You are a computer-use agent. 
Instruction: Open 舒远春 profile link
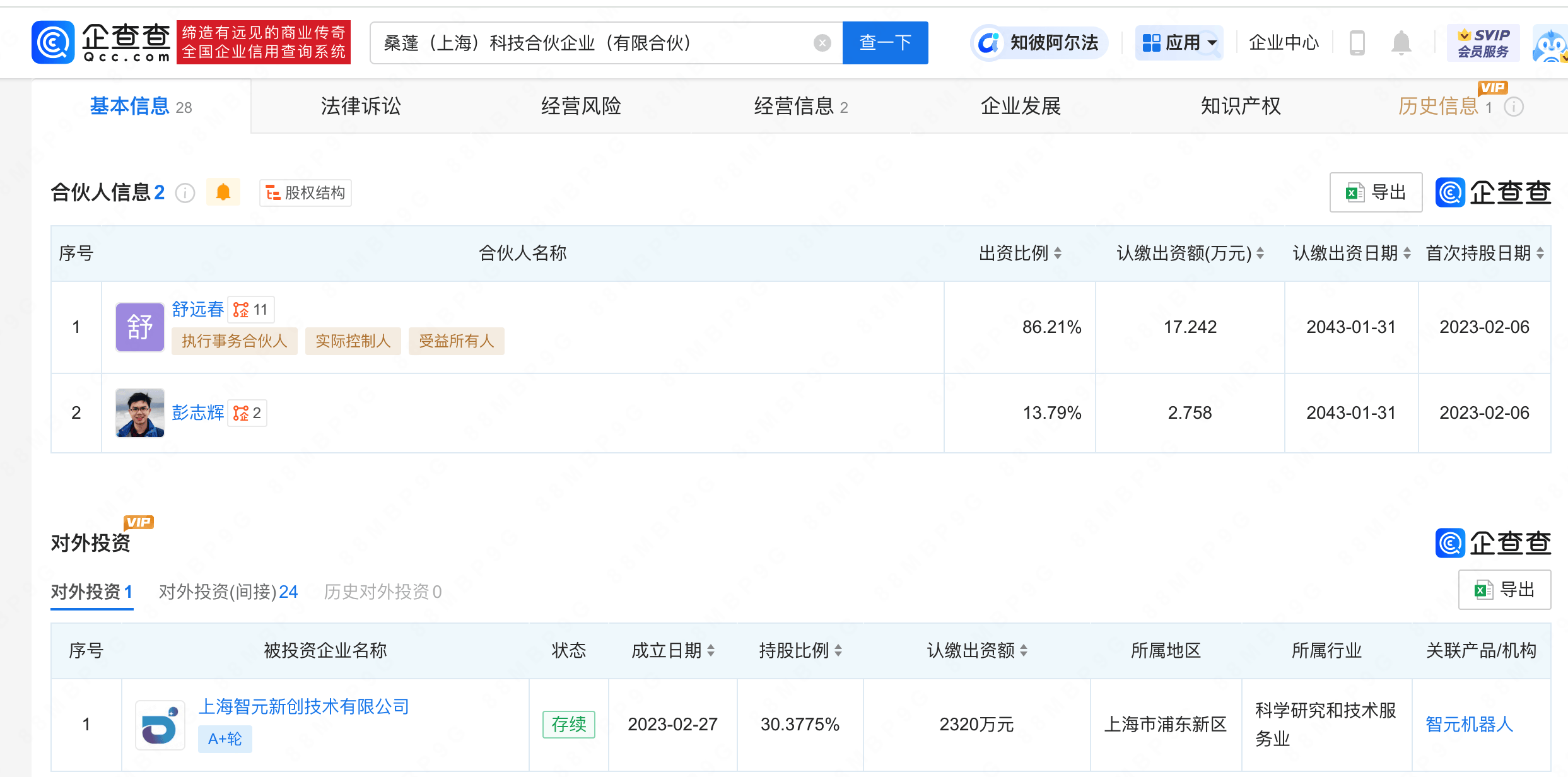tap(197, 309)
